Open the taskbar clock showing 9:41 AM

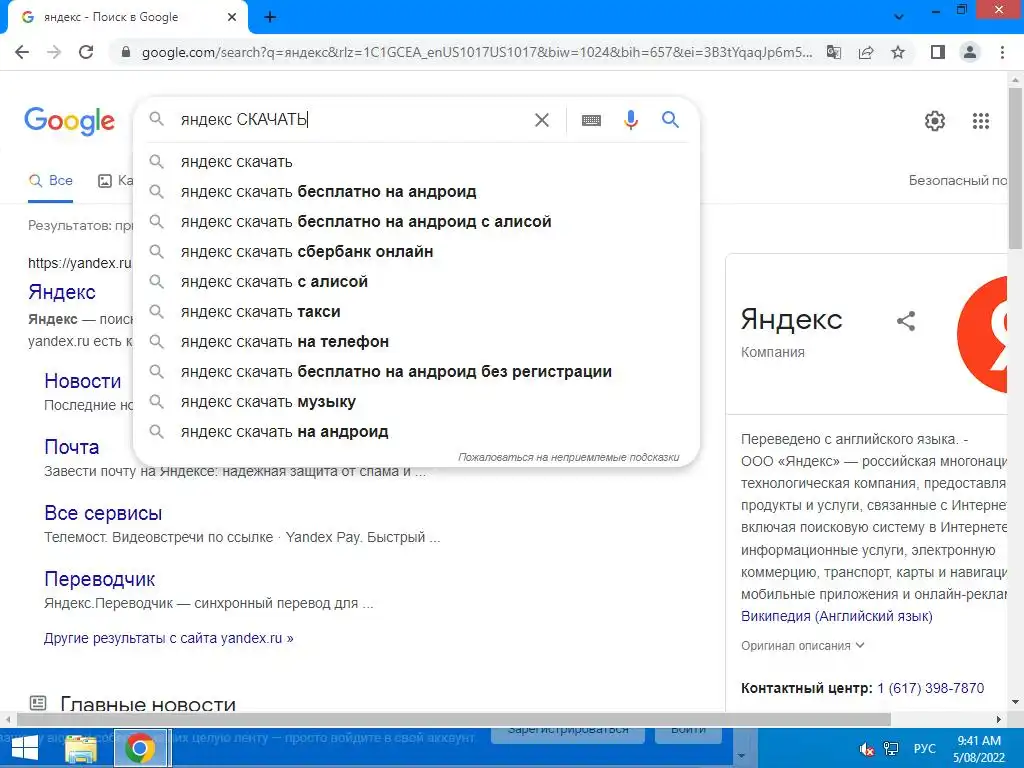tap(978, 748)
